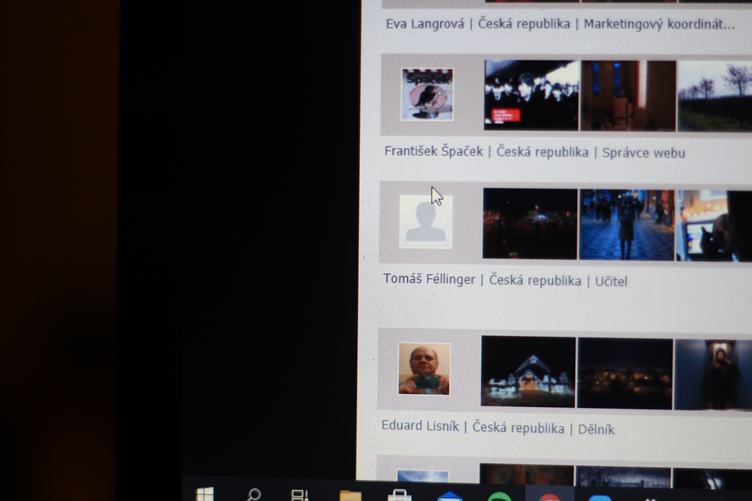The height and width of the screenshot is (501, 752).
Task: Click the 'Správce webu' text
Action: 644,152
